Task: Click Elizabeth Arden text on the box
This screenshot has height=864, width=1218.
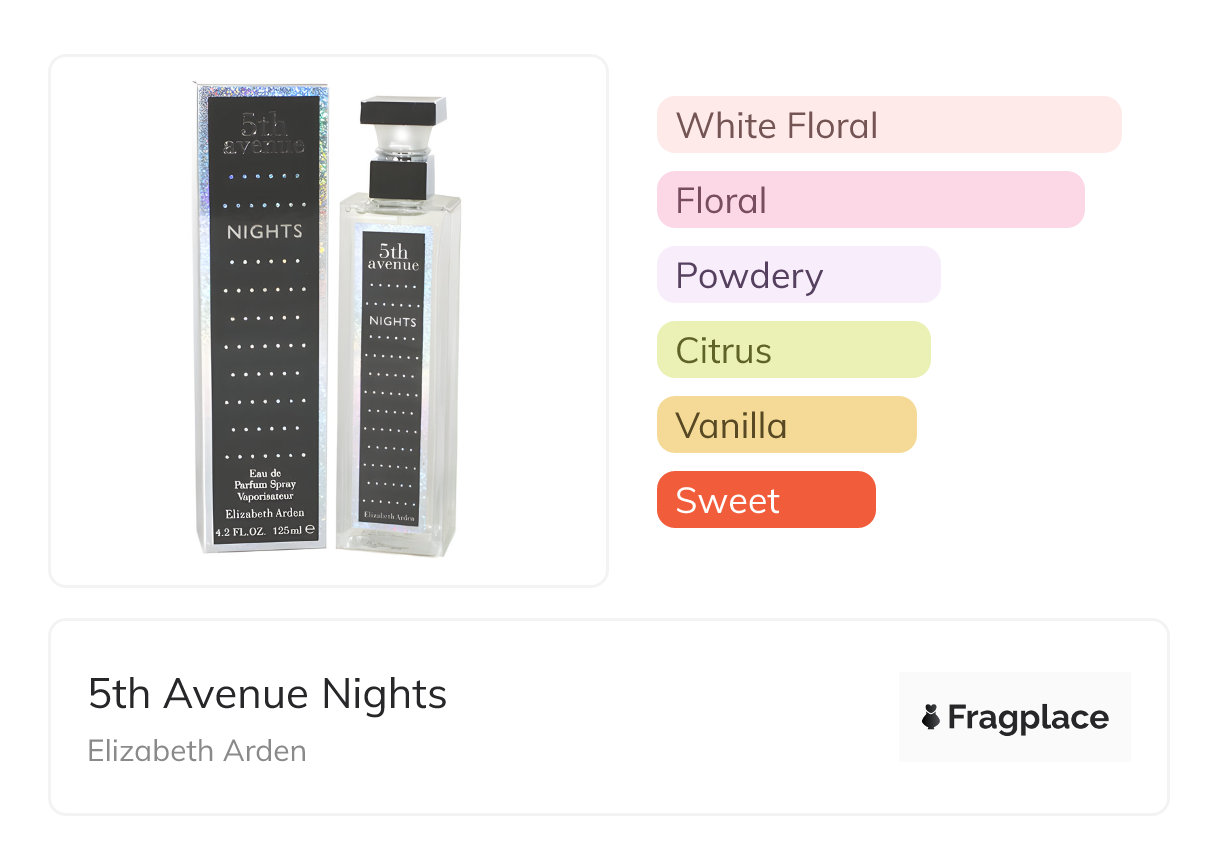Action: coord(264,513)
